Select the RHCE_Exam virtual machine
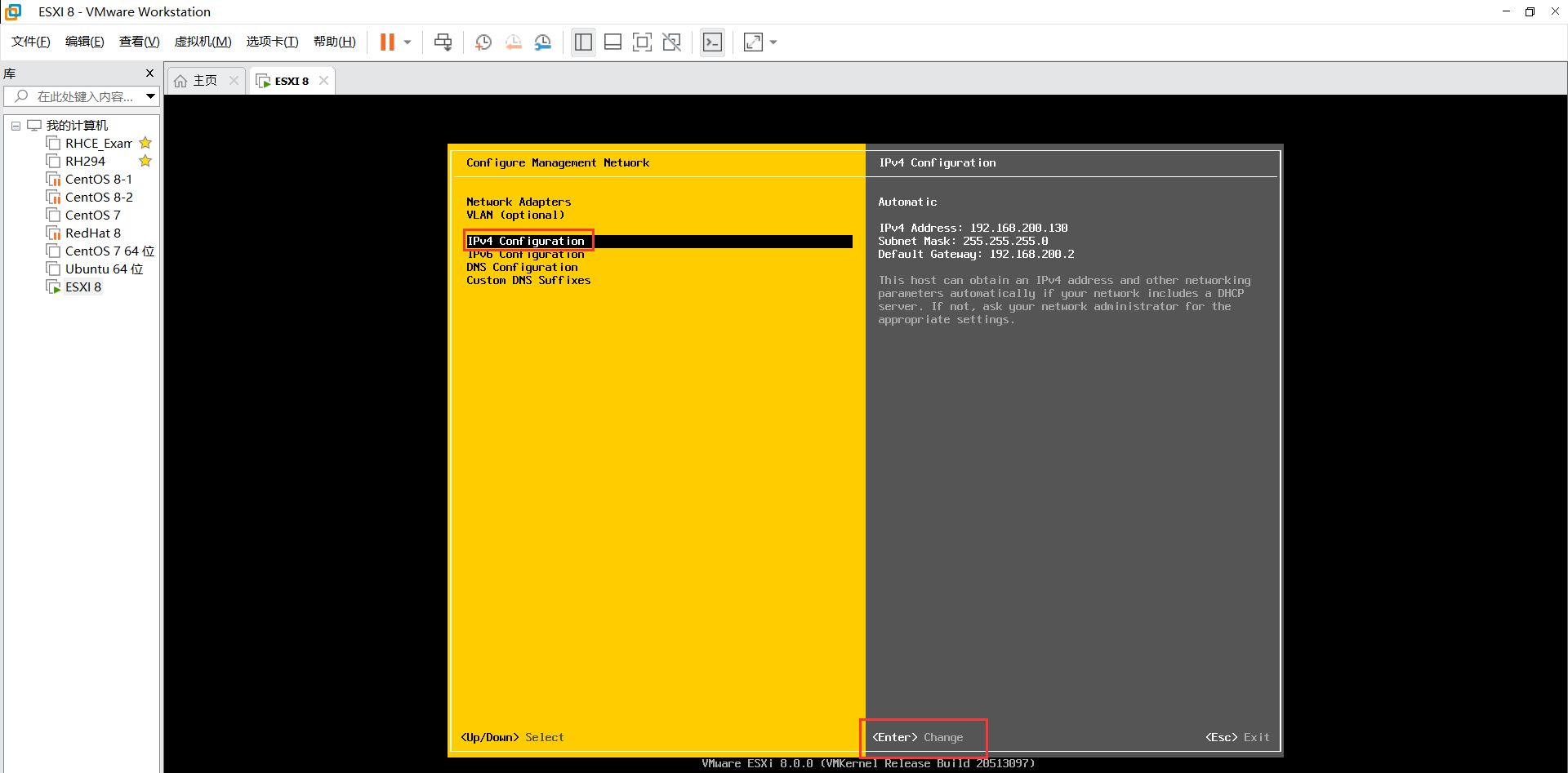This screenshot has height=773, width=1568. (98, 144)
